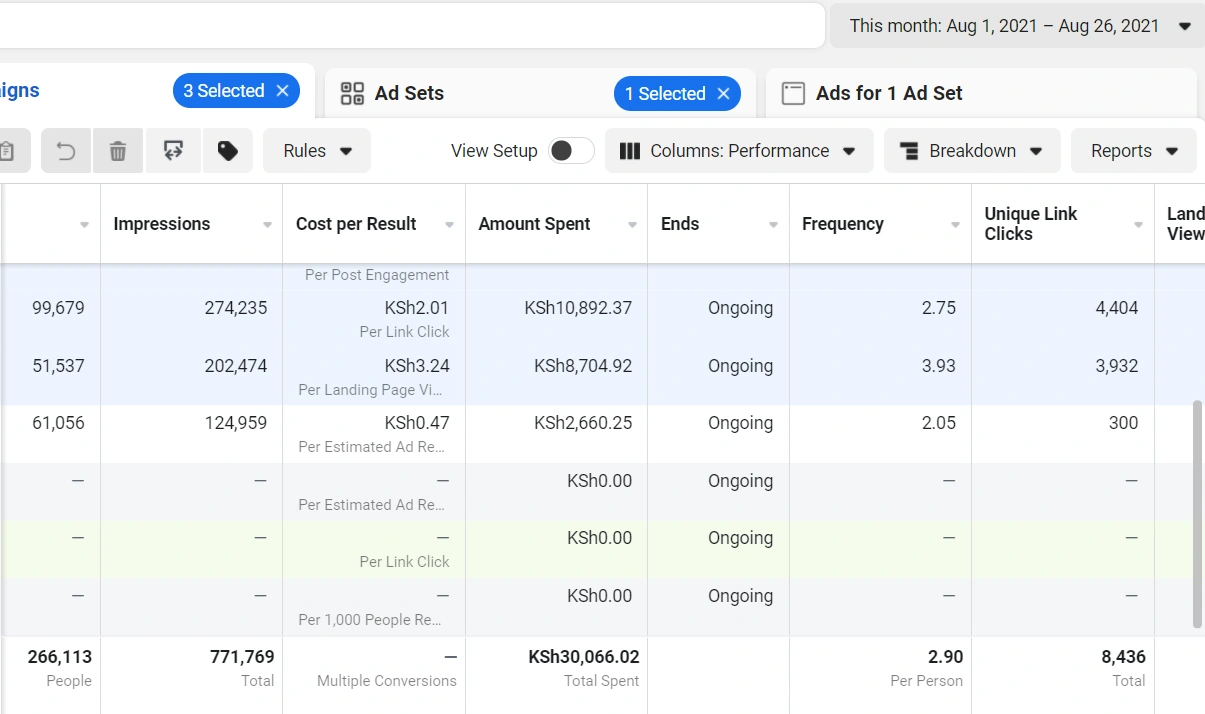
Task: Open Unique Link Clicks column arrow
Action: tap(1138, 225)
